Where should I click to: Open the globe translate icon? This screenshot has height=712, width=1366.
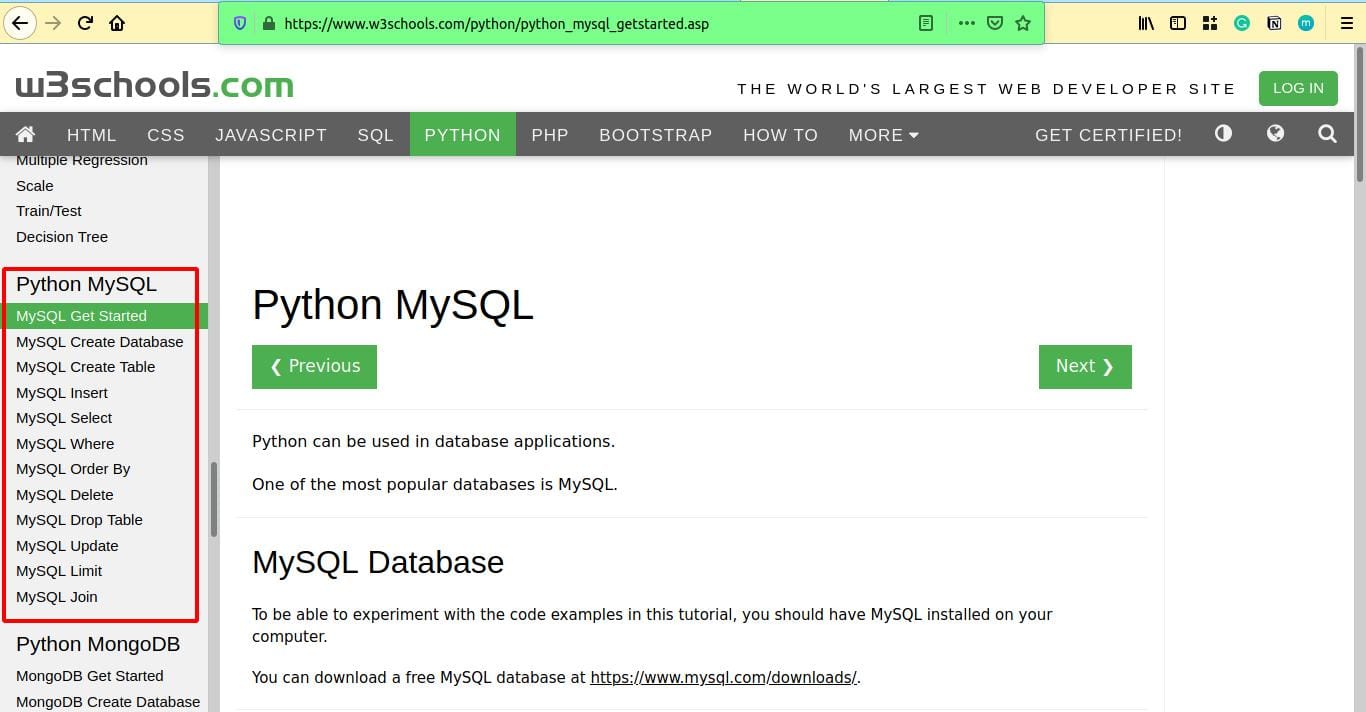(x=1275, y=133)
